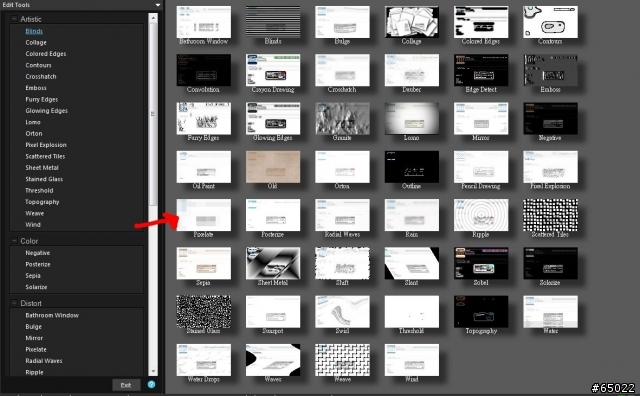The image size is (640, 396).
Task: Select Contours in the sidebar list
Action: 38,65
